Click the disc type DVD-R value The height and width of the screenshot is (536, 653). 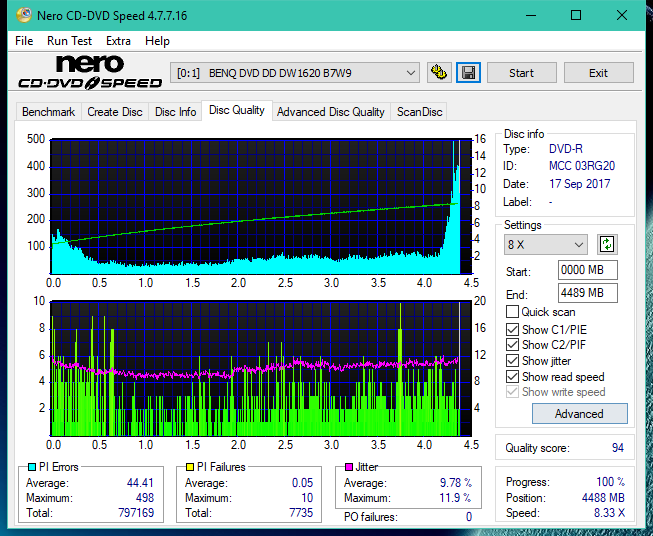tap(566, 149)
